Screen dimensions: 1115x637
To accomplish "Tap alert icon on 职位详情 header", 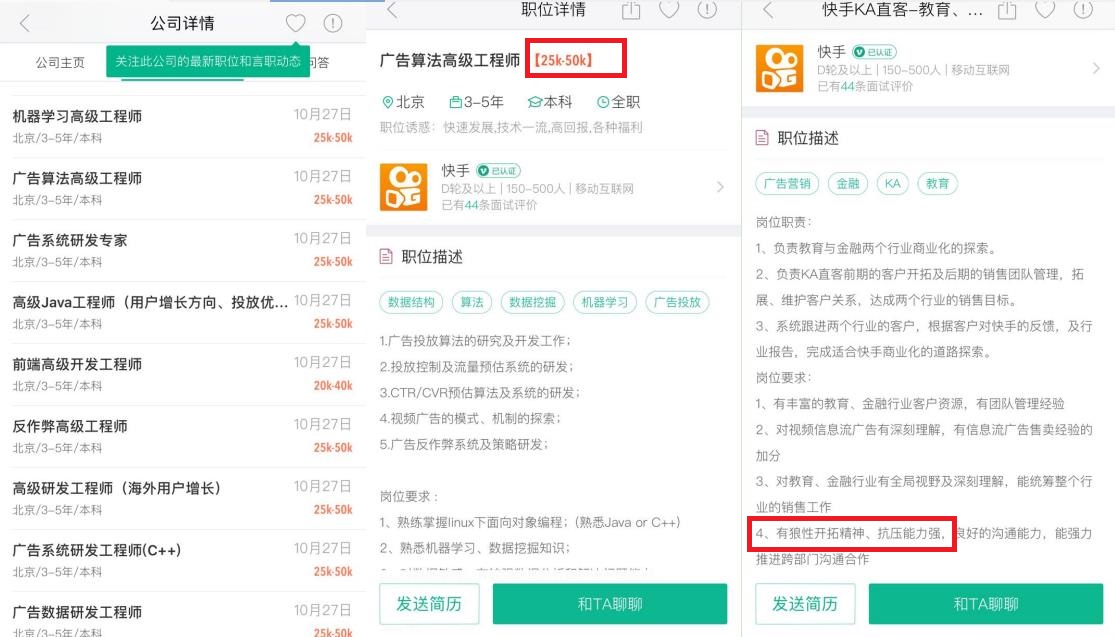I will coord(707,10).
